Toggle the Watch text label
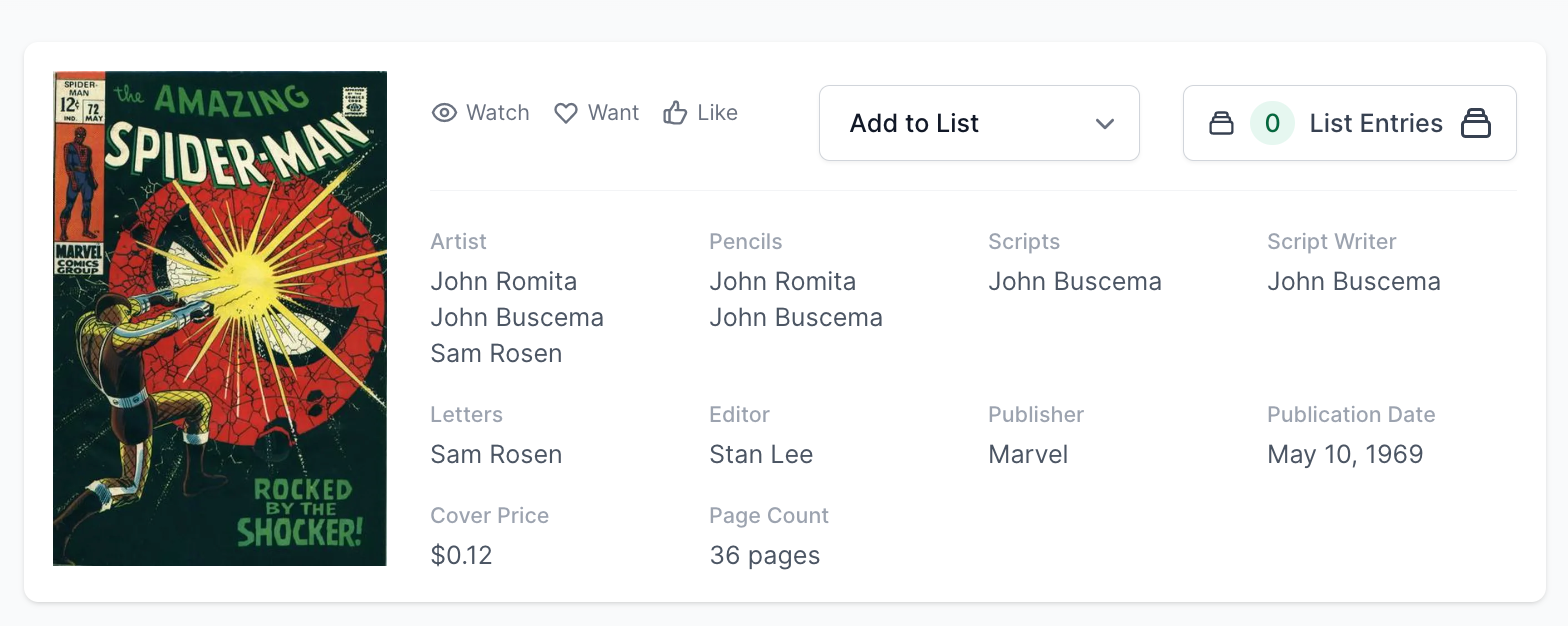The width and height of the screenshot is (1568, 626). point(497,113)
